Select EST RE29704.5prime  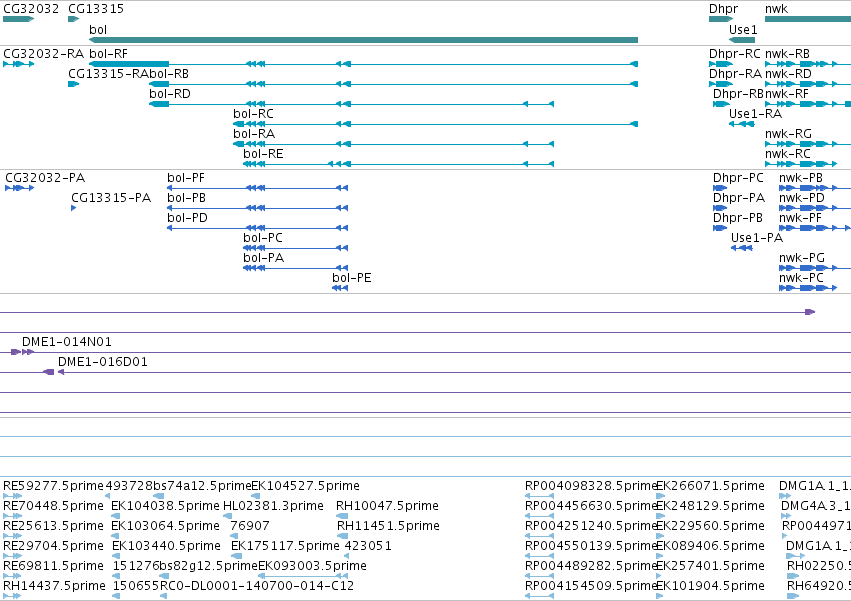click(53, 546)
